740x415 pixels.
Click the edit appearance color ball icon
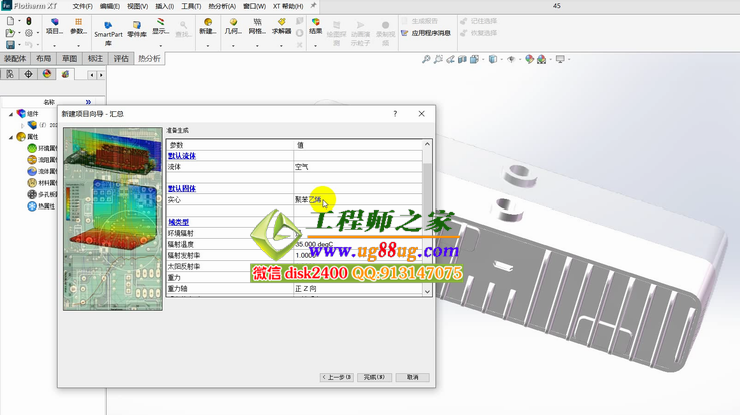[x=529, y=59]
